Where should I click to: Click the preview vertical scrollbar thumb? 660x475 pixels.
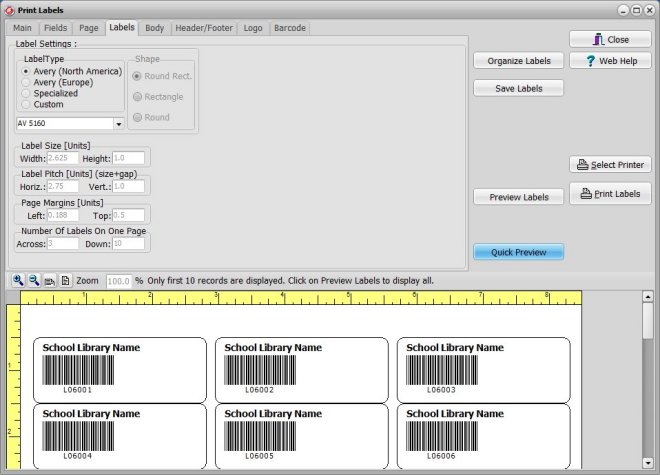click(648, 320)
